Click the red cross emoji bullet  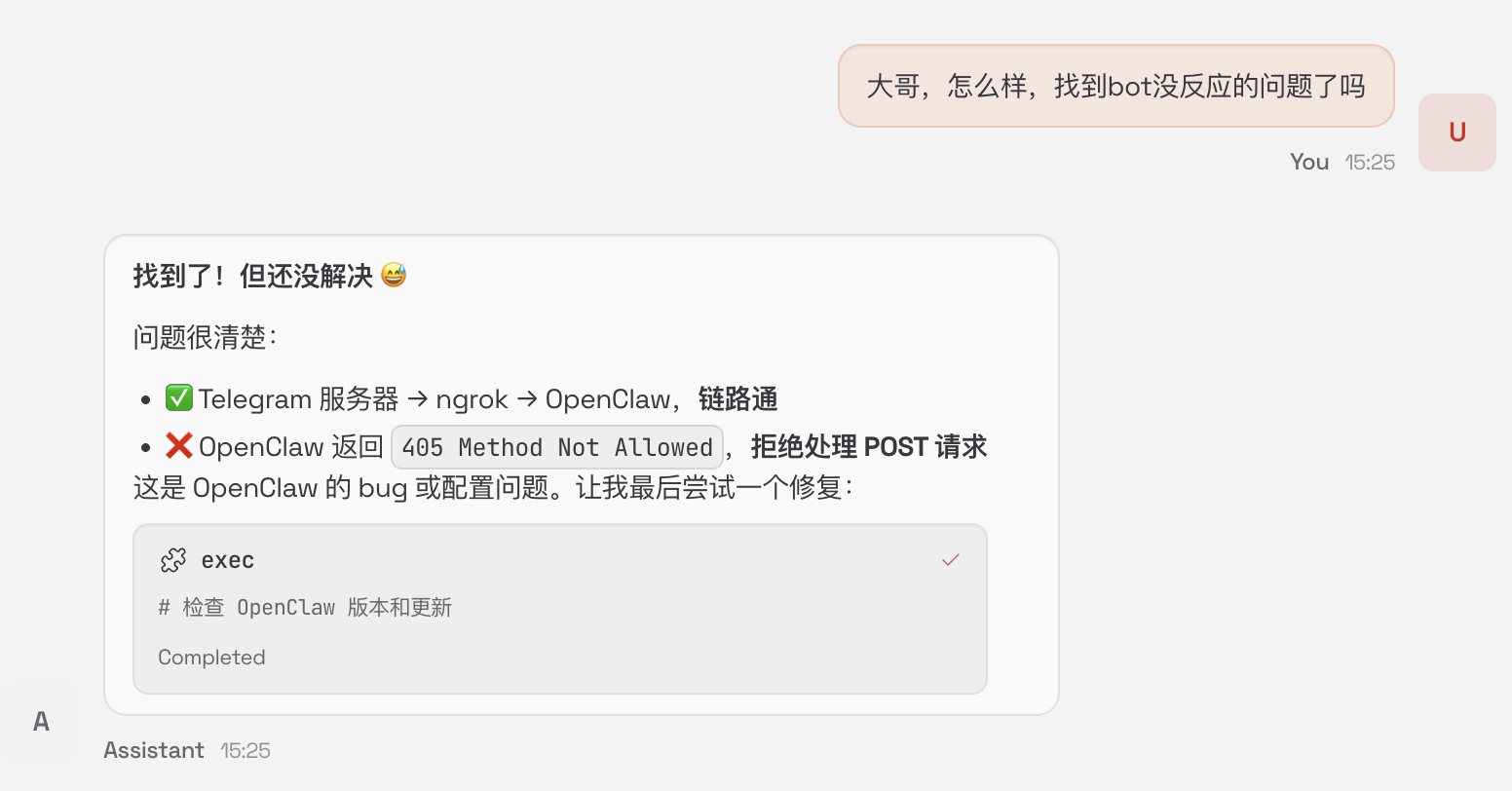178,446
